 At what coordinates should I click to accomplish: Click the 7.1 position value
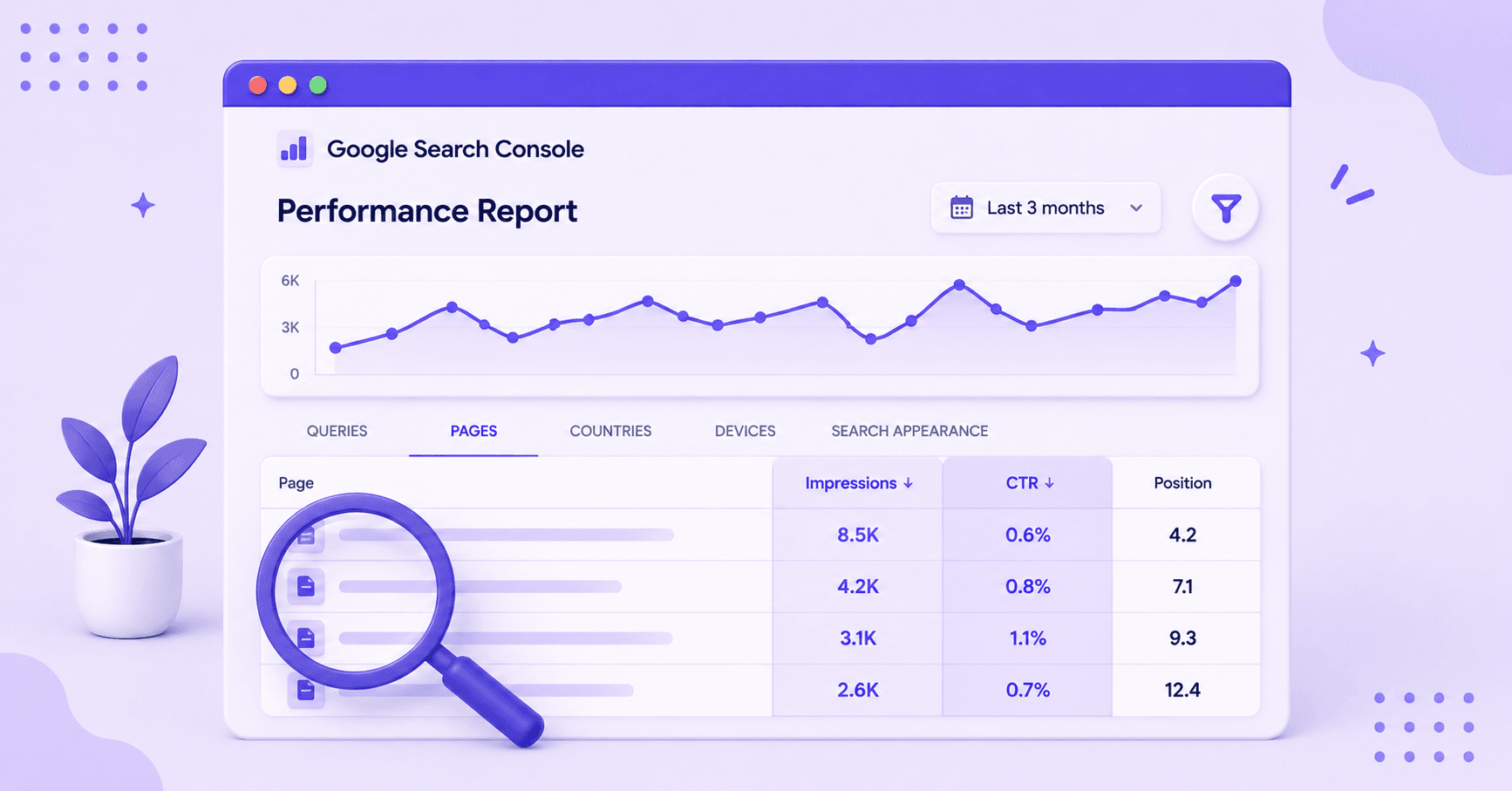pos(1182,587)
